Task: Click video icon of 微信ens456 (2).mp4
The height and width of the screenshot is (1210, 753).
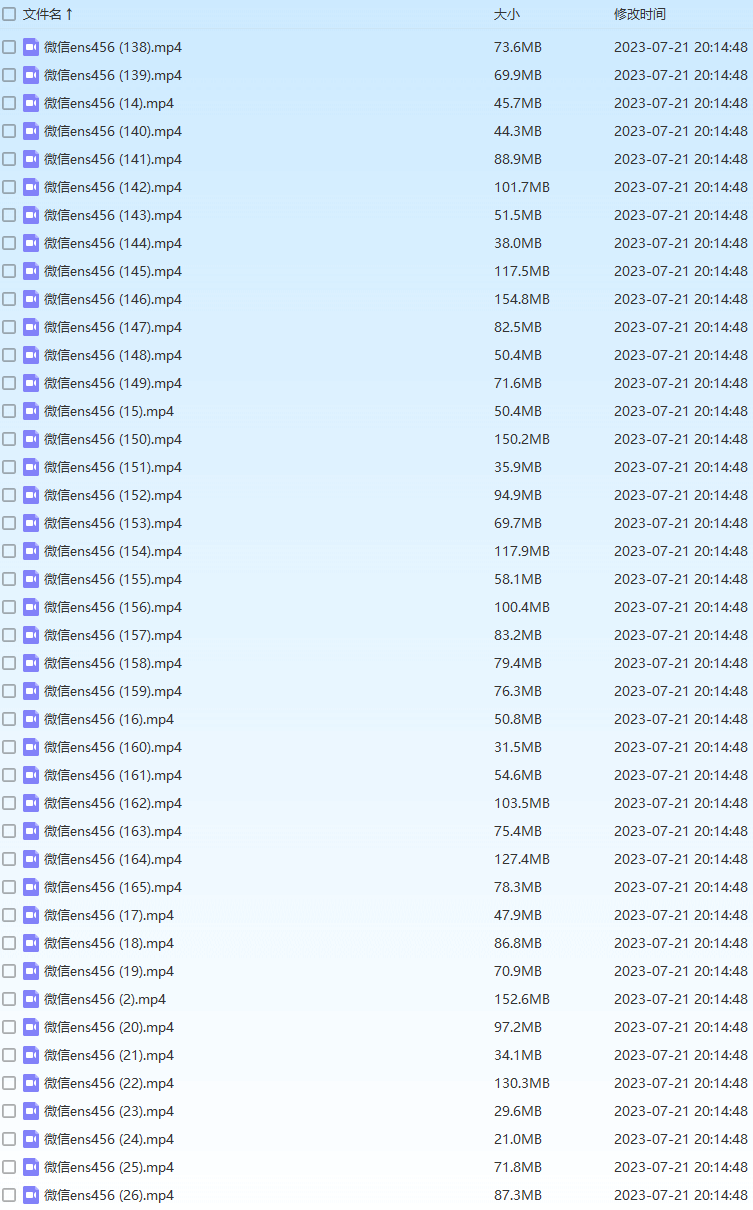Action: [x=31, y=999]
